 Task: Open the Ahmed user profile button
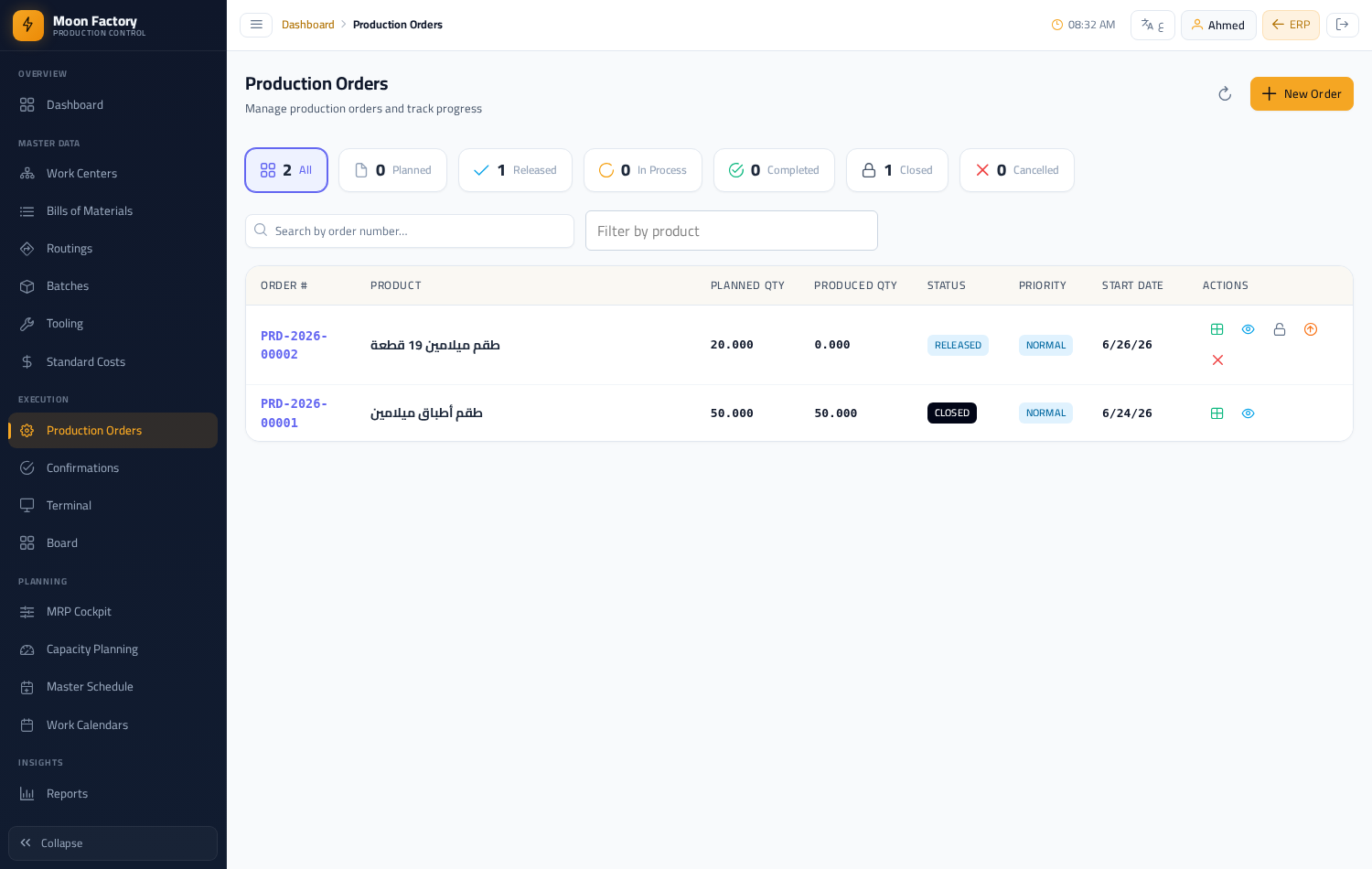[x=1218, y=25]
